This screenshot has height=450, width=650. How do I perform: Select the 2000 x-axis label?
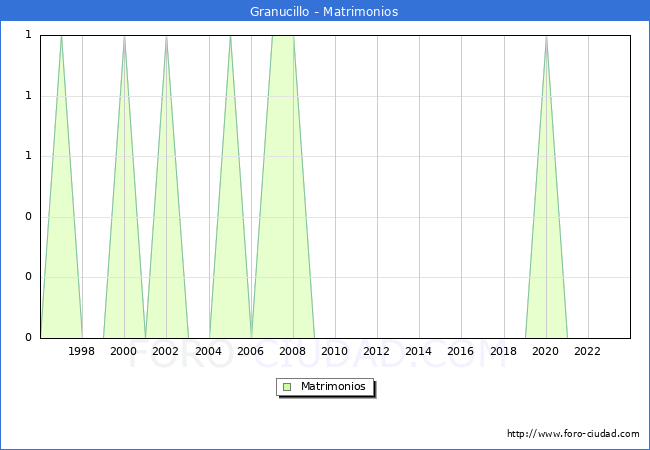tap(124, 351)
